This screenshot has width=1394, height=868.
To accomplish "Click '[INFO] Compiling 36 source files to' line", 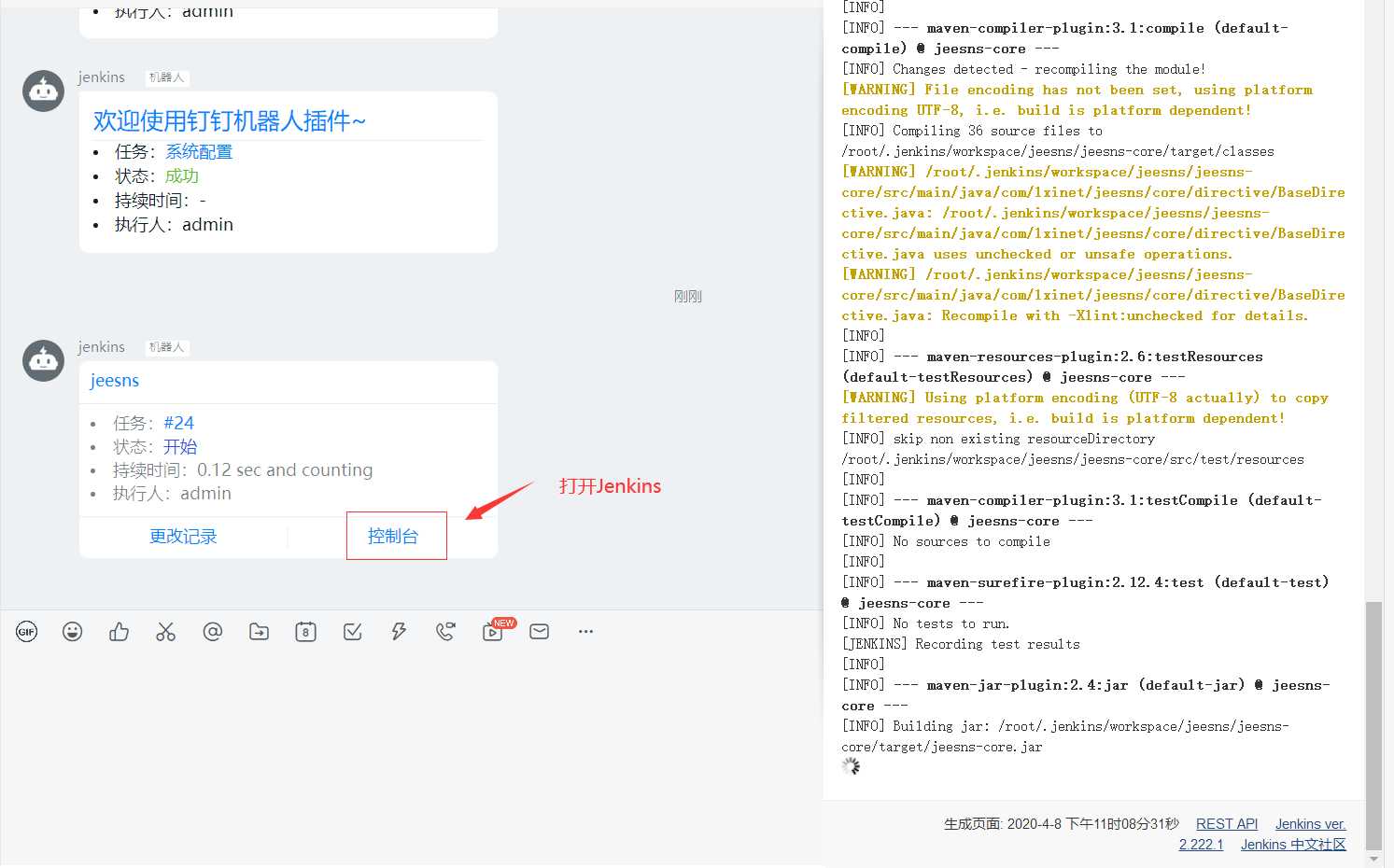I will click(x=972, y=131).
